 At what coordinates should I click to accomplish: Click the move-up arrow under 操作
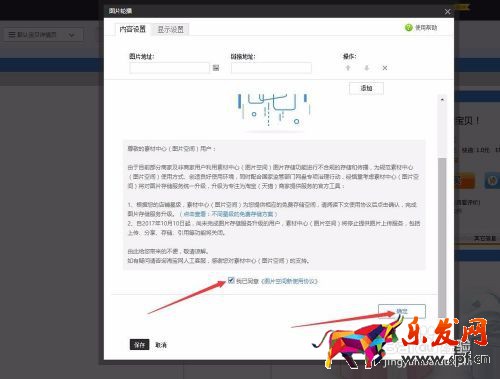pos(348,68)
